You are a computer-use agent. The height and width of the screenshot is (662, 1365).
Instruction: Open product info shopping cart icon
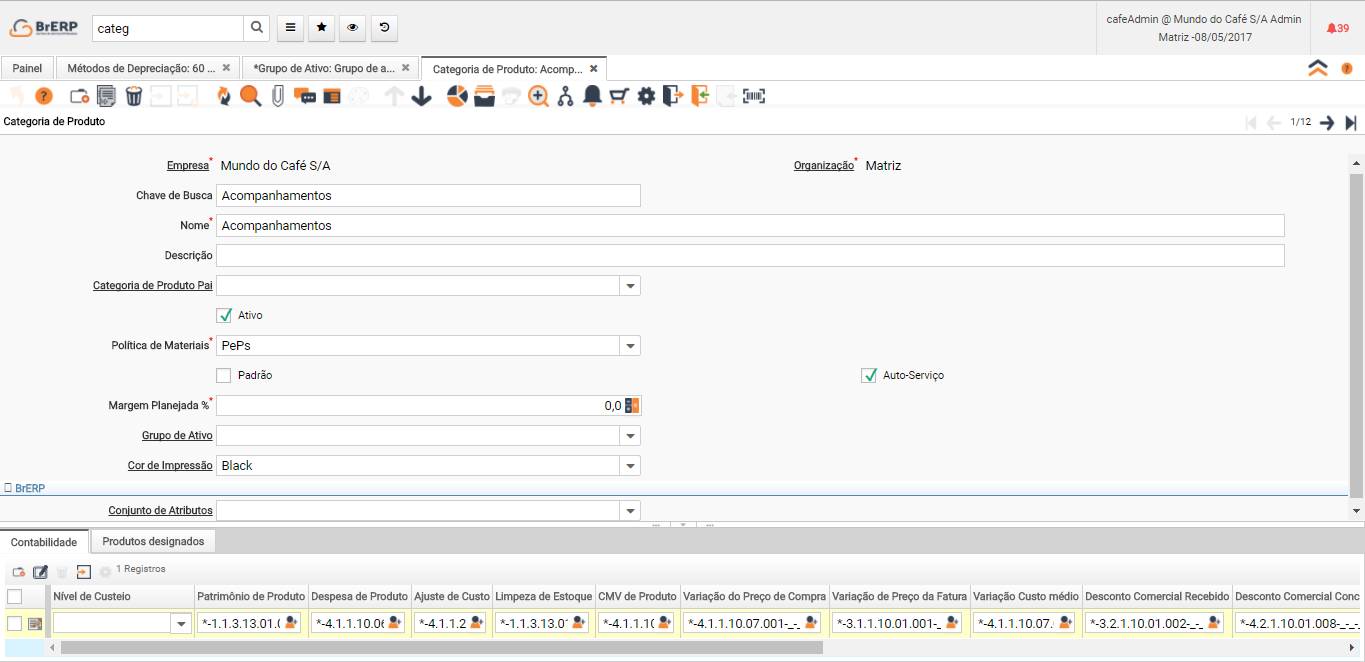(619, 96)
